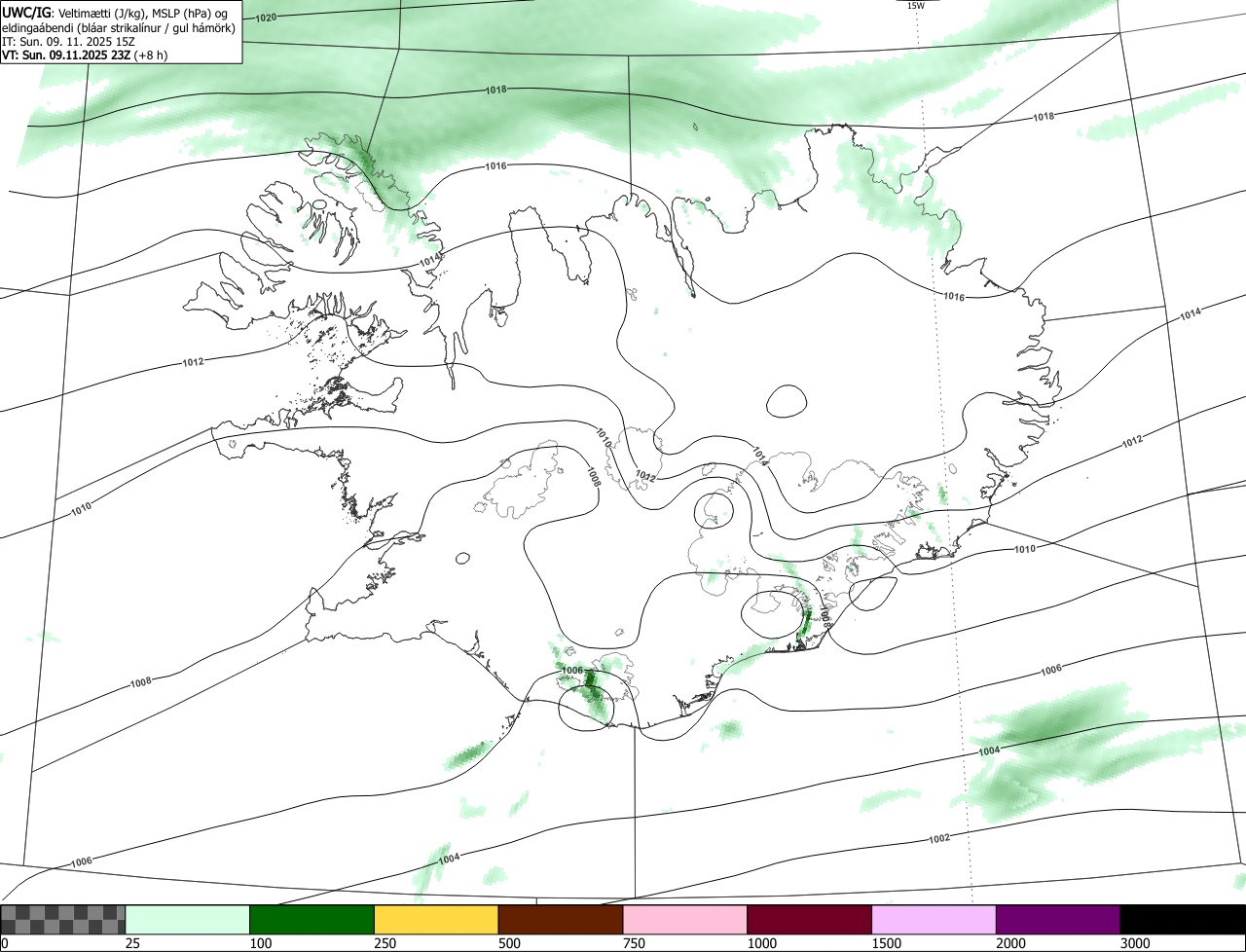
Task: Choose the light lilac 1500–2000 legend swatch
Action: coord(934,920)
